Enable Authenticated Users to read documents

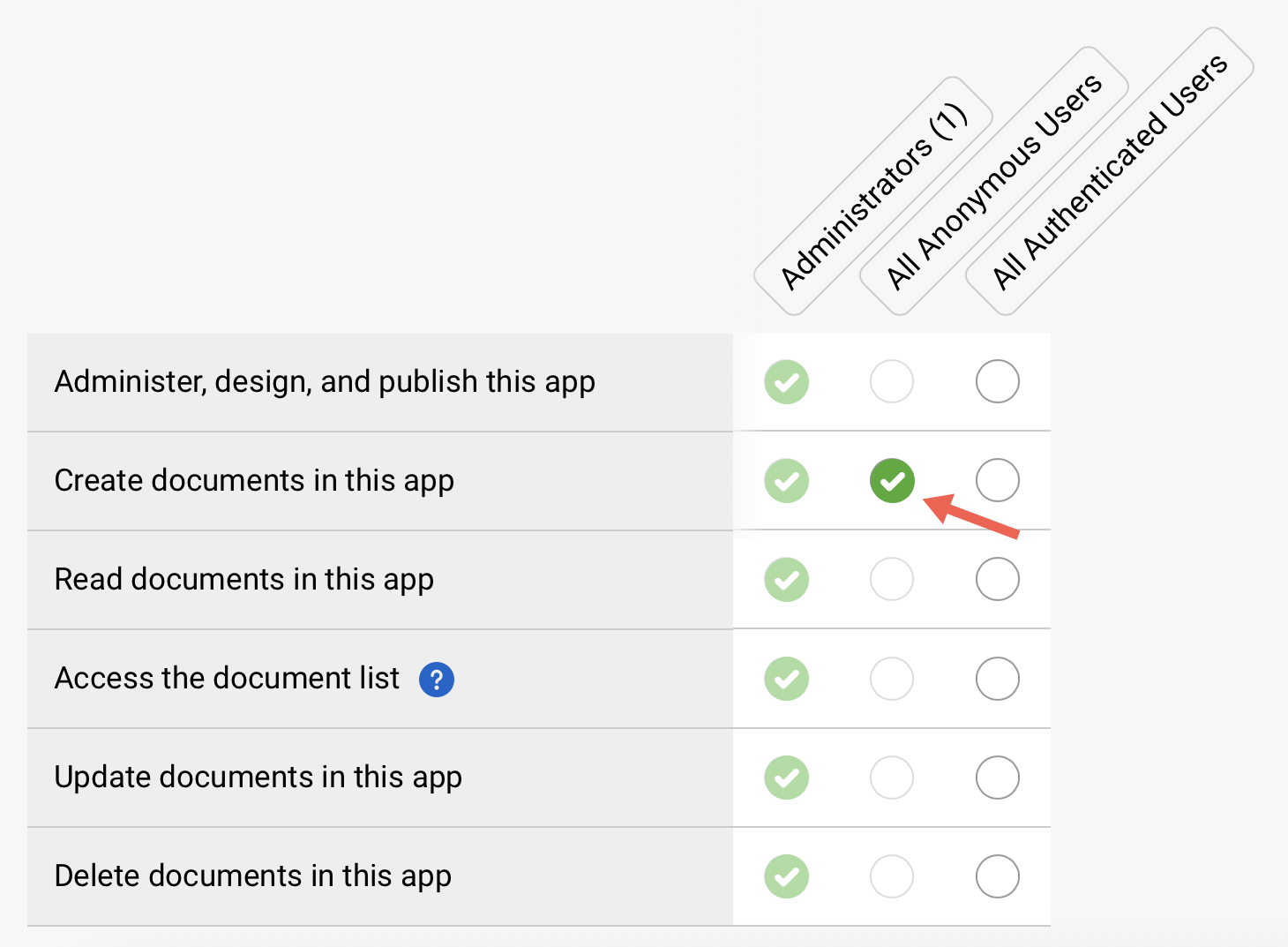(997, 579)
